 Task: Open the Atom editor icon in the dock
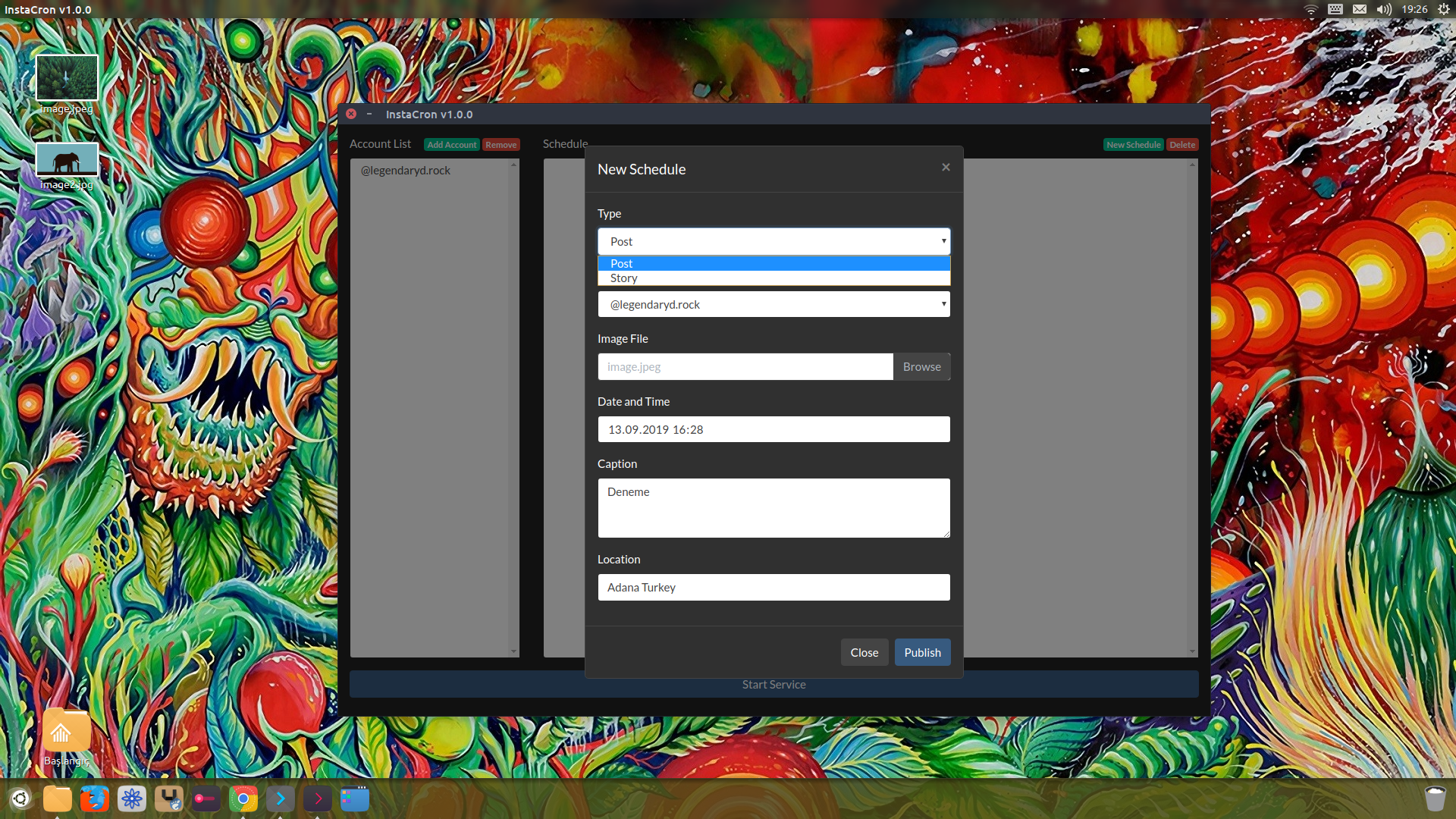tap(132, 799)
